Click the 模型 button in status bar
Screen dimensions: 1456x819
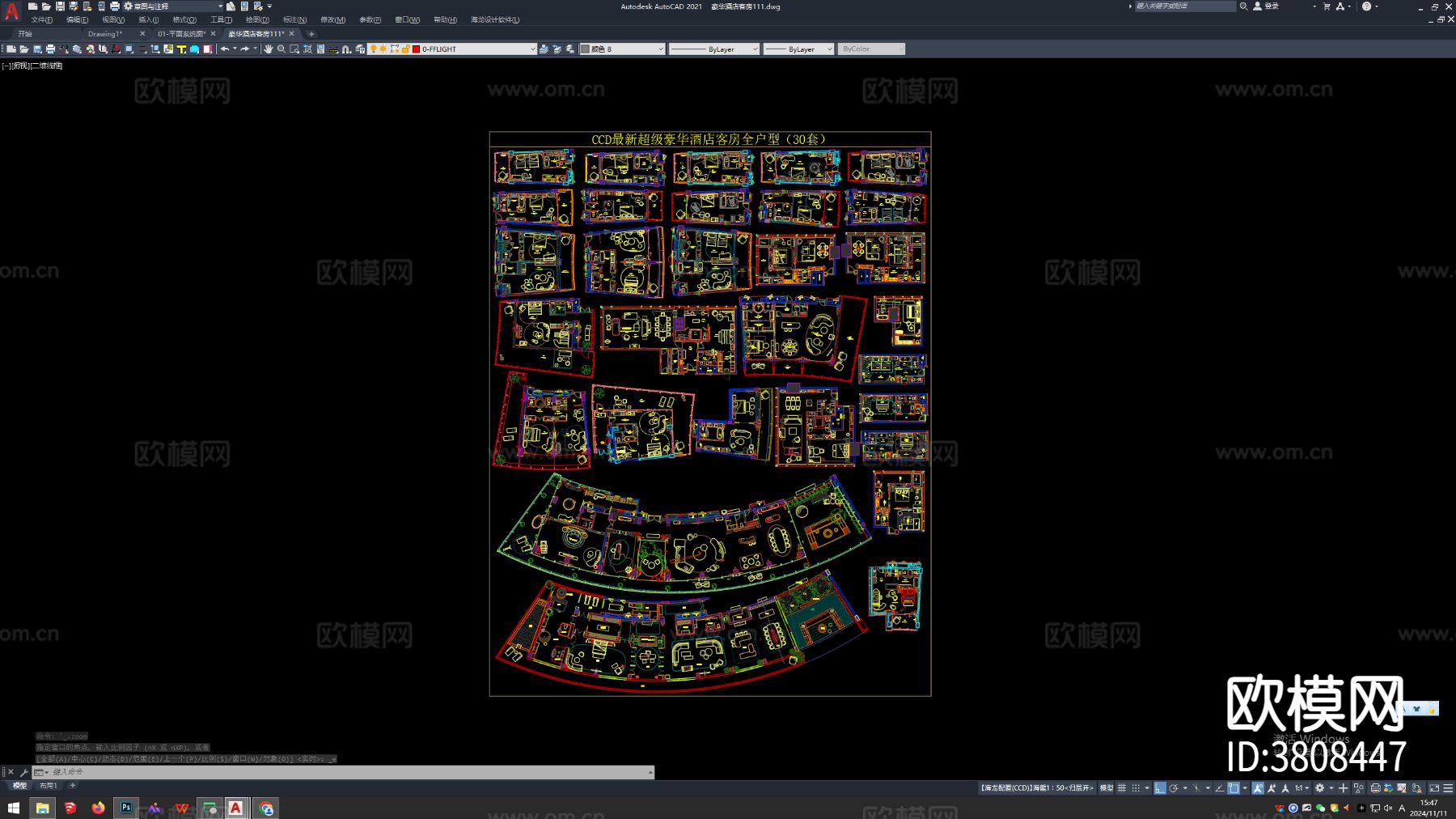tap(1107, 788)
